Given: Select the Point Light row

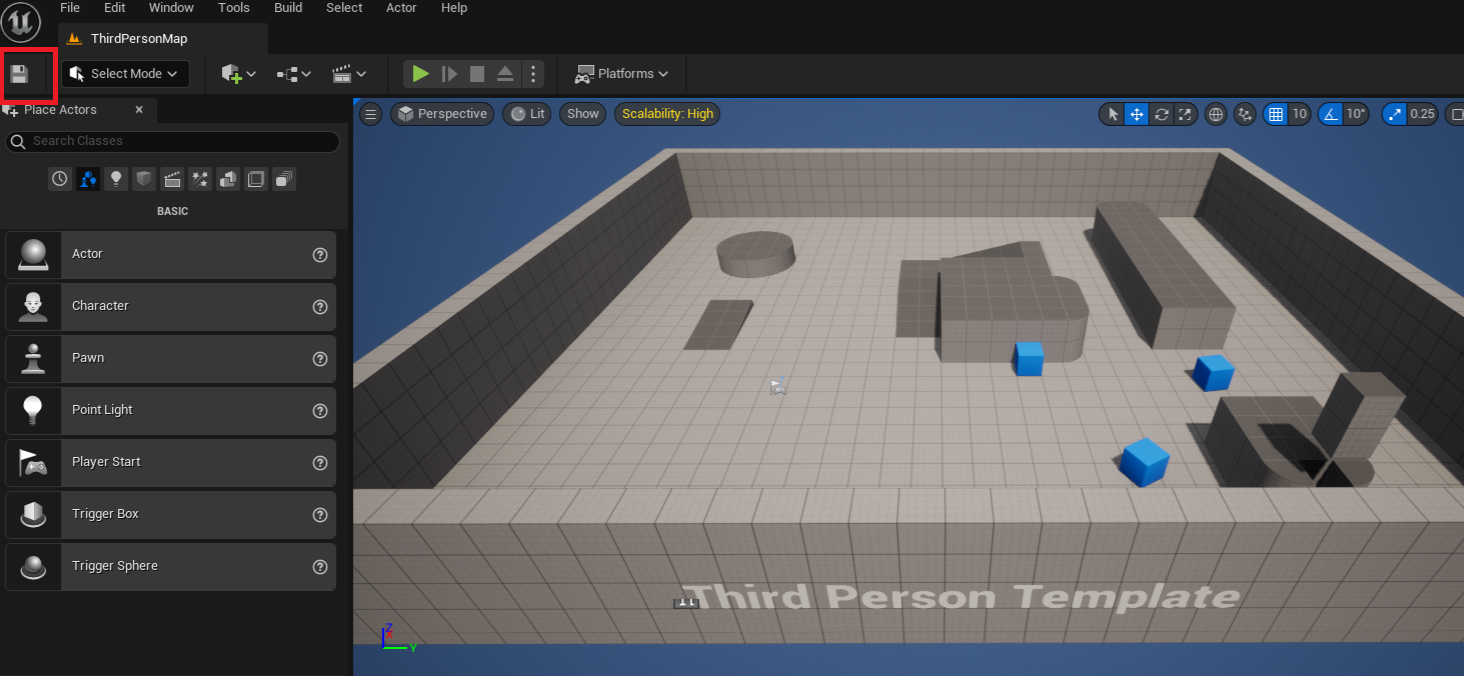Looking at the screenshot, I should [x=171, y=410].
